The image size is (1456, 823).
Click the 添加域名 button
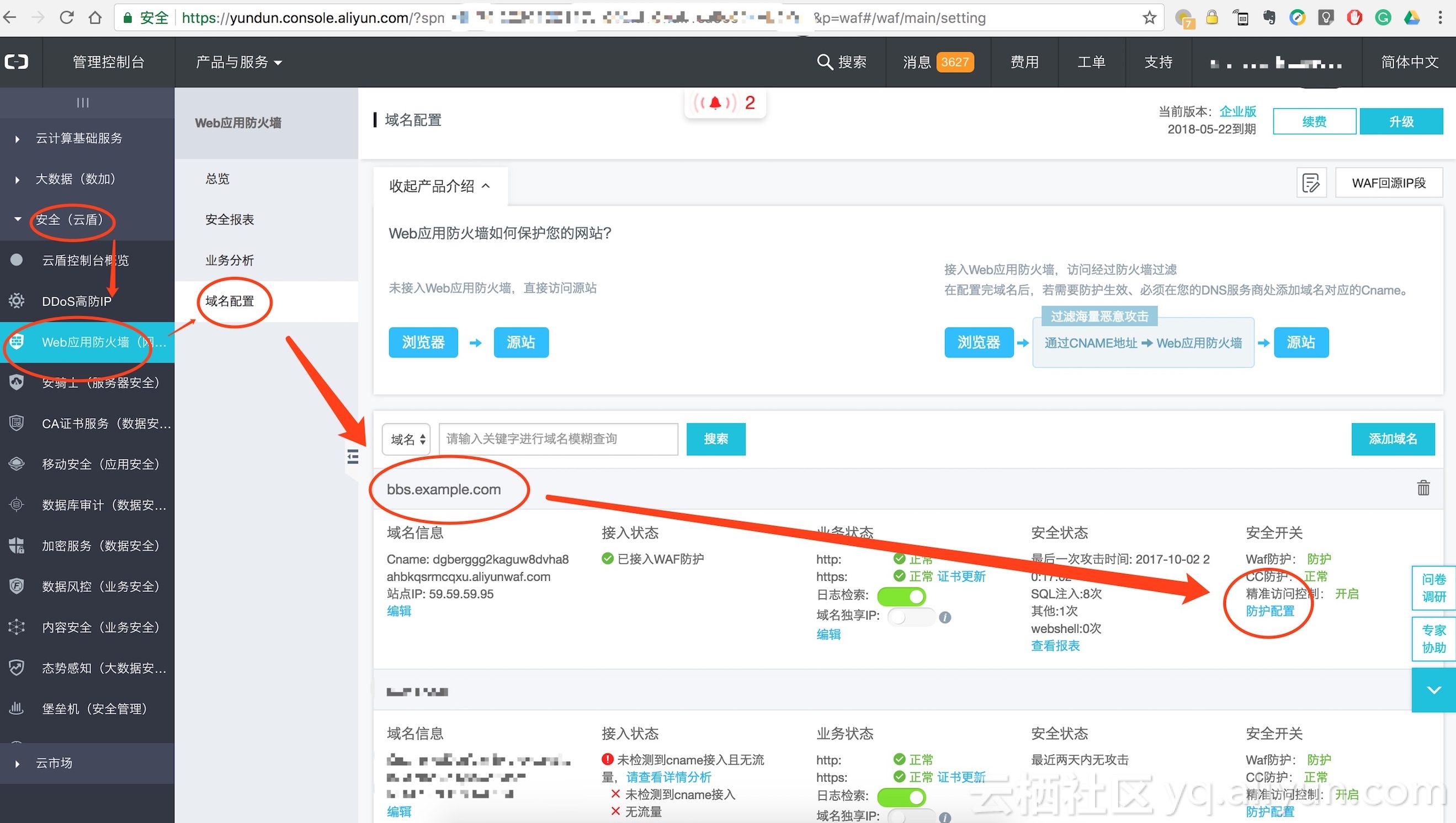pyautogui.click(x=1393, y=439)
